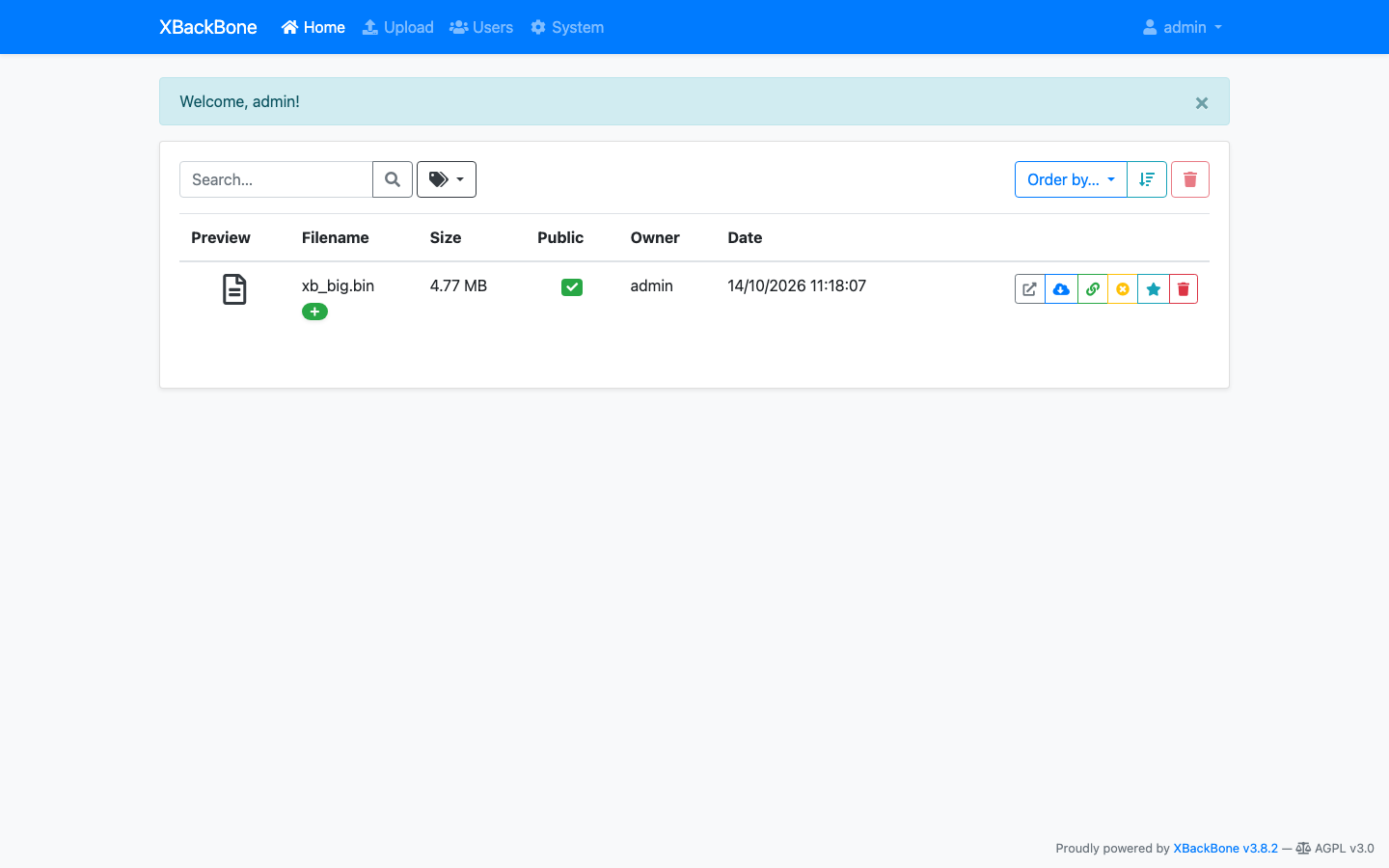Toggle the Public checkmark for xb_big.bin
This screenshot has width=1389, height=868.
click(572, 287)
